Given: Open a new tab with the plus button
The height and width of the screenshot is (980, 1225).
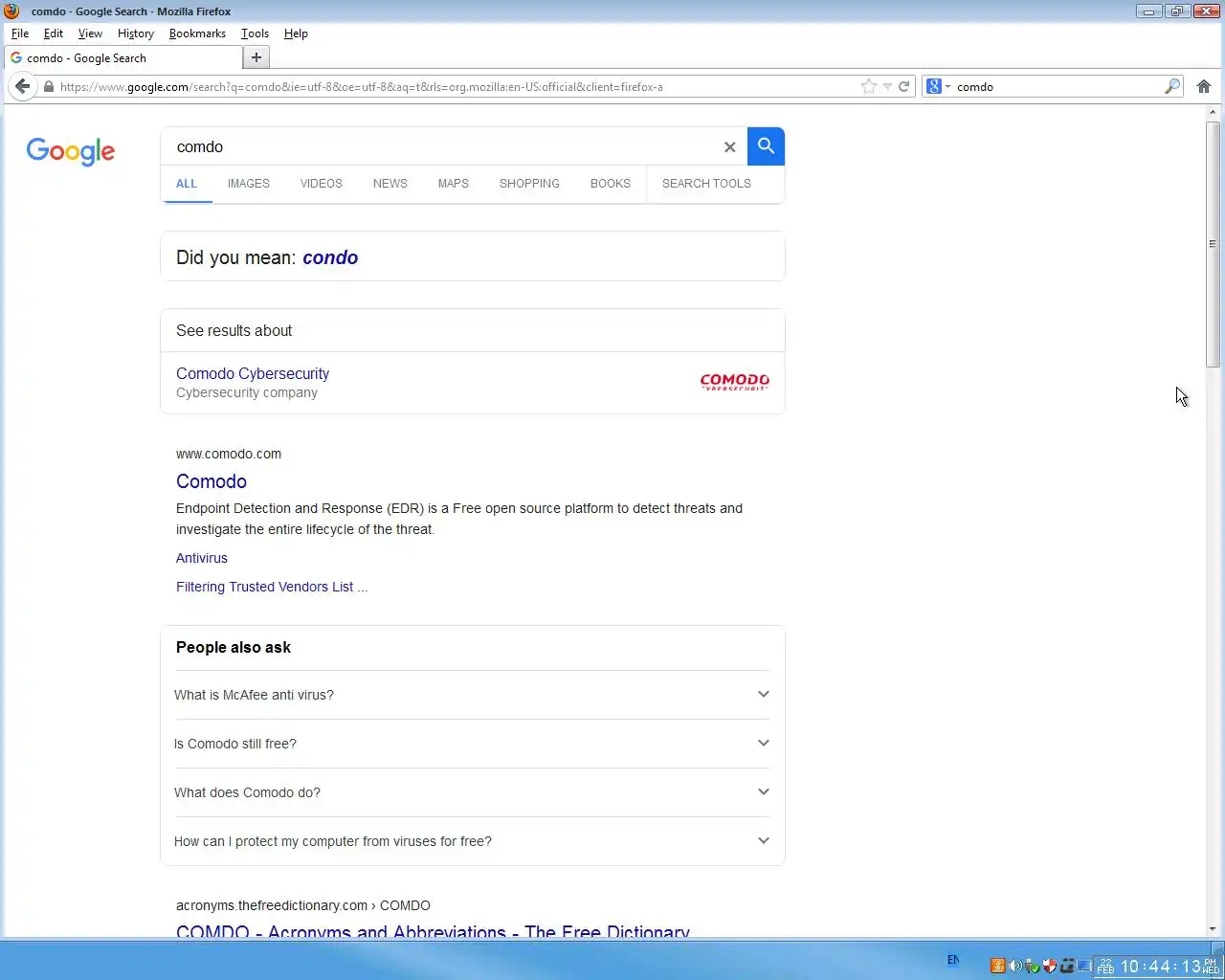Looking at the screenshot, I should pyautogui.click(x=256, y=57).
